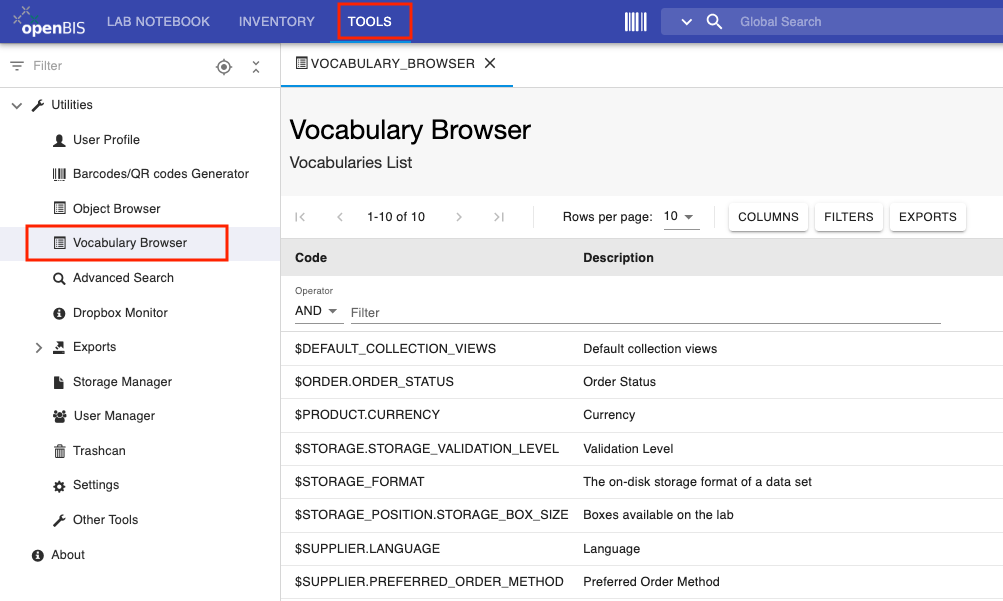Click the Advanced Search magnifier icon
1003x601 pixels.
[x=59, y=278]
